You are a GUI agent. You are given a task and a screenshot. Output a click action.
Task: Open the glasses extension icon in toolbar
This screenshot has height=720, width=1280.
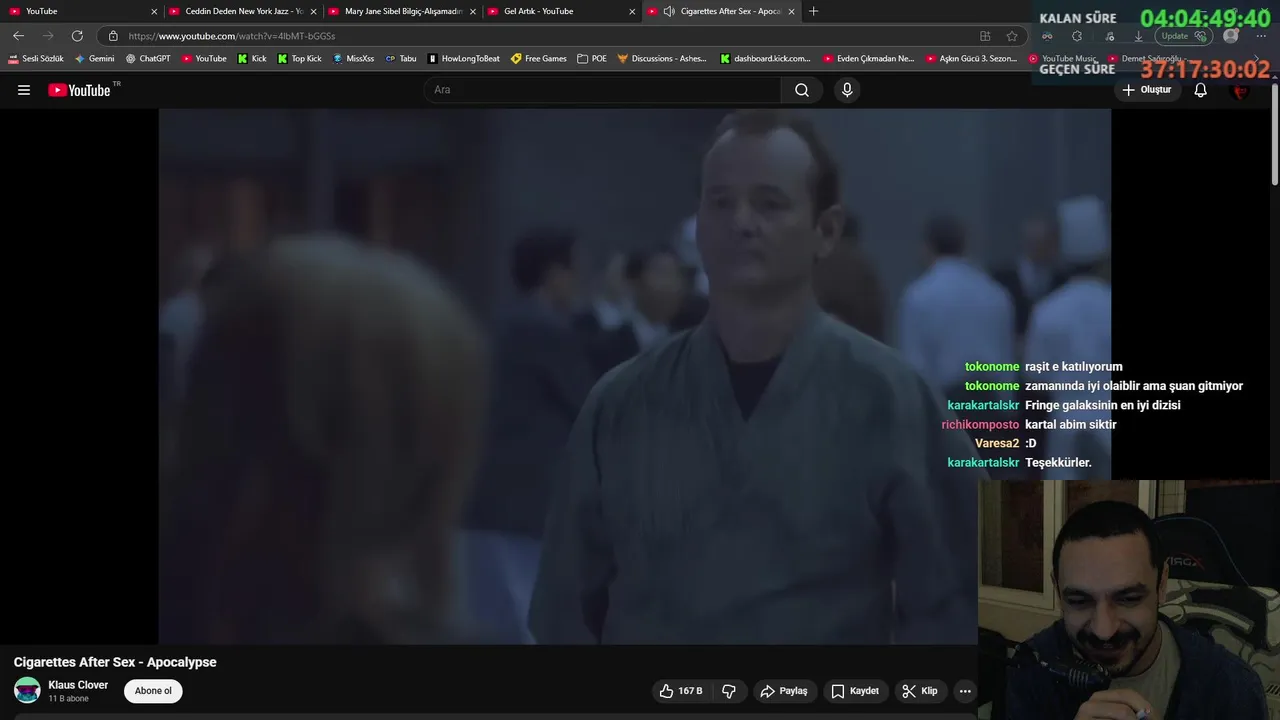[x=1047, y=36]
